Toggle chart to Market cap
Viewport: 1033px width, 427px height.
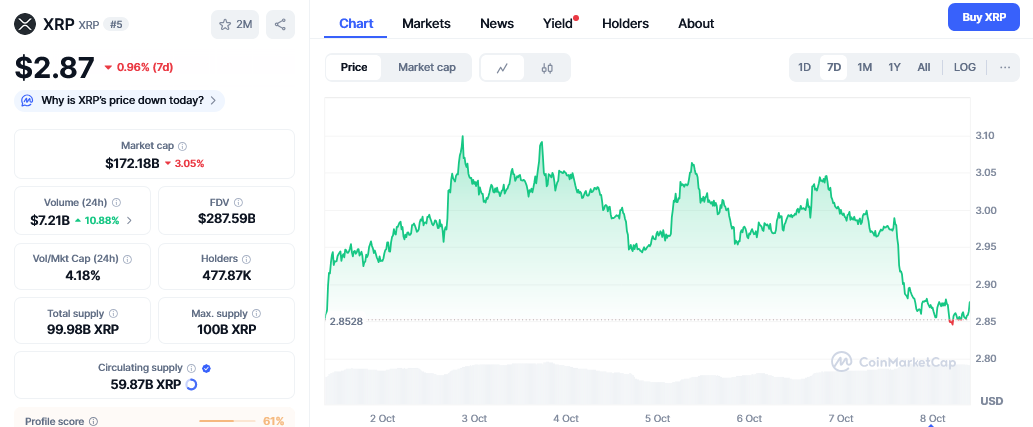pos(427,68)
